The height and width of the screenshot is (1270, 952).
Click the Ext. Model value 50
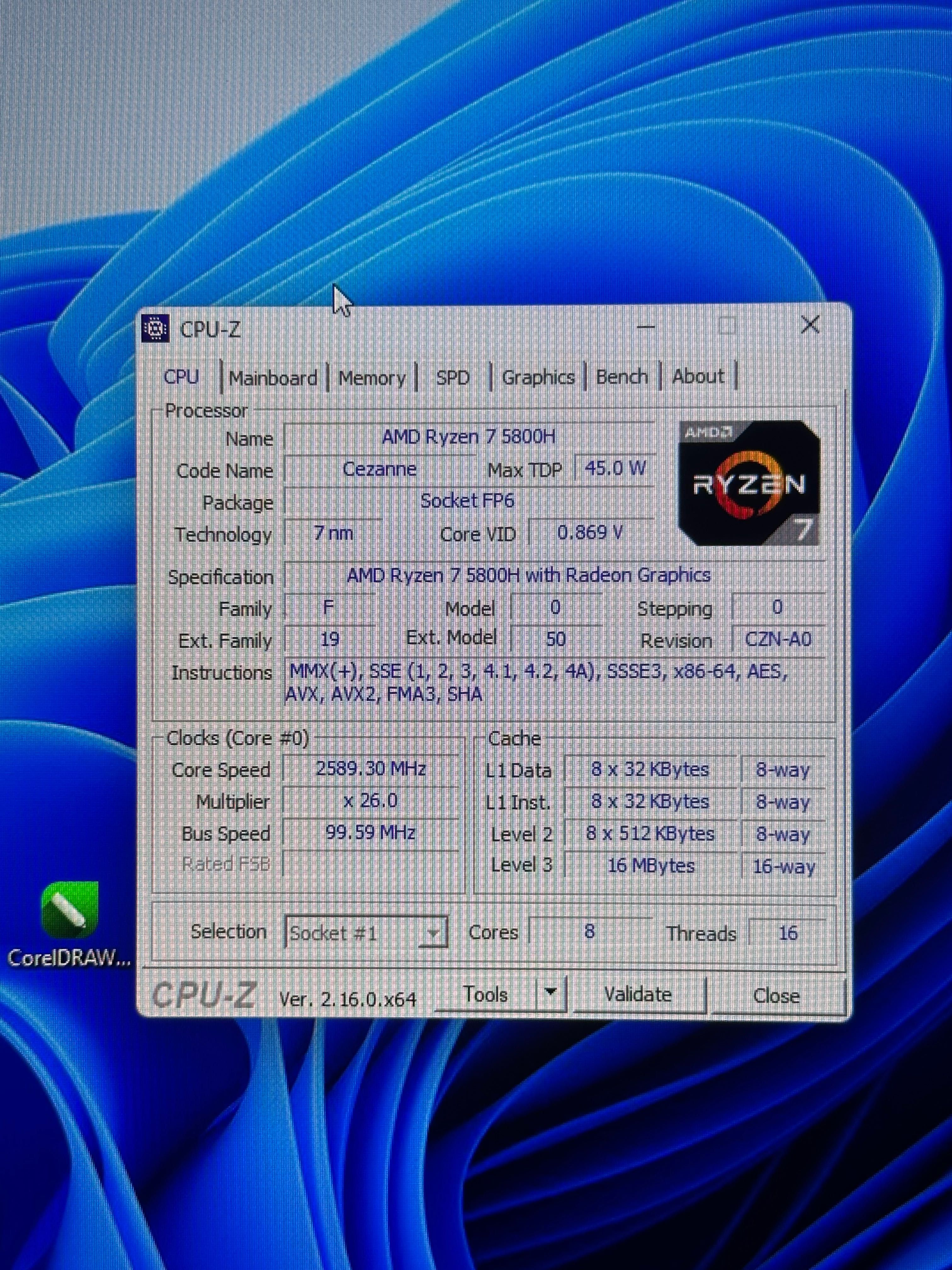point(555,638)
